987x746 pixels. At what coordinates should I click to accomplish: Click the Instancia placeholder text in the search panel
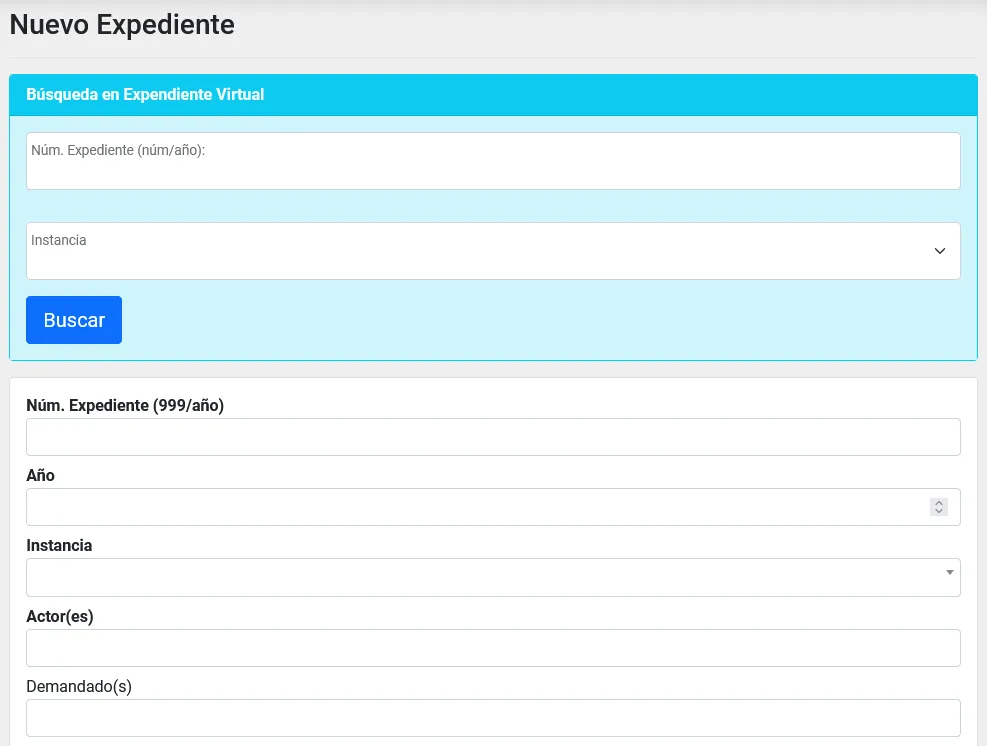click(x=59, y=240)
